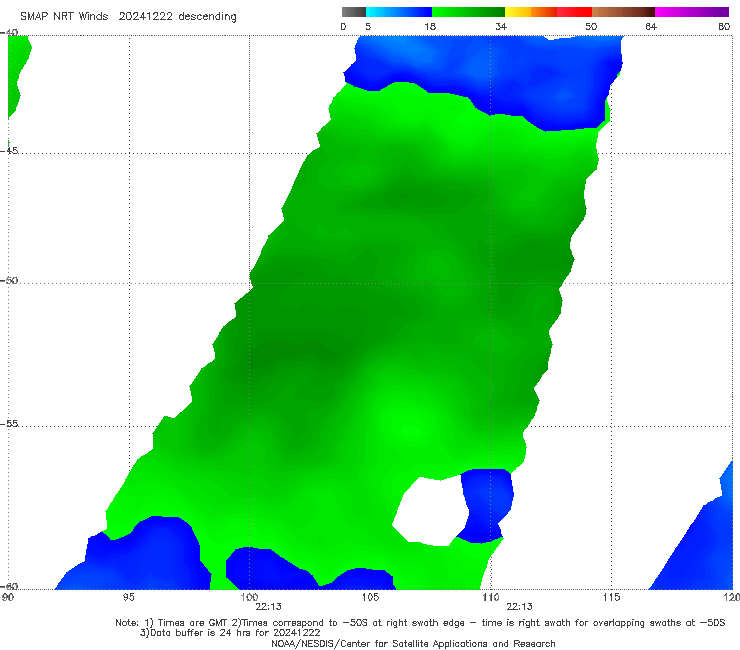Viewport: 740px width, 650px height.
Task: Click the small blue wind patch near 110E, 58S
Action: tap(487, 506)
